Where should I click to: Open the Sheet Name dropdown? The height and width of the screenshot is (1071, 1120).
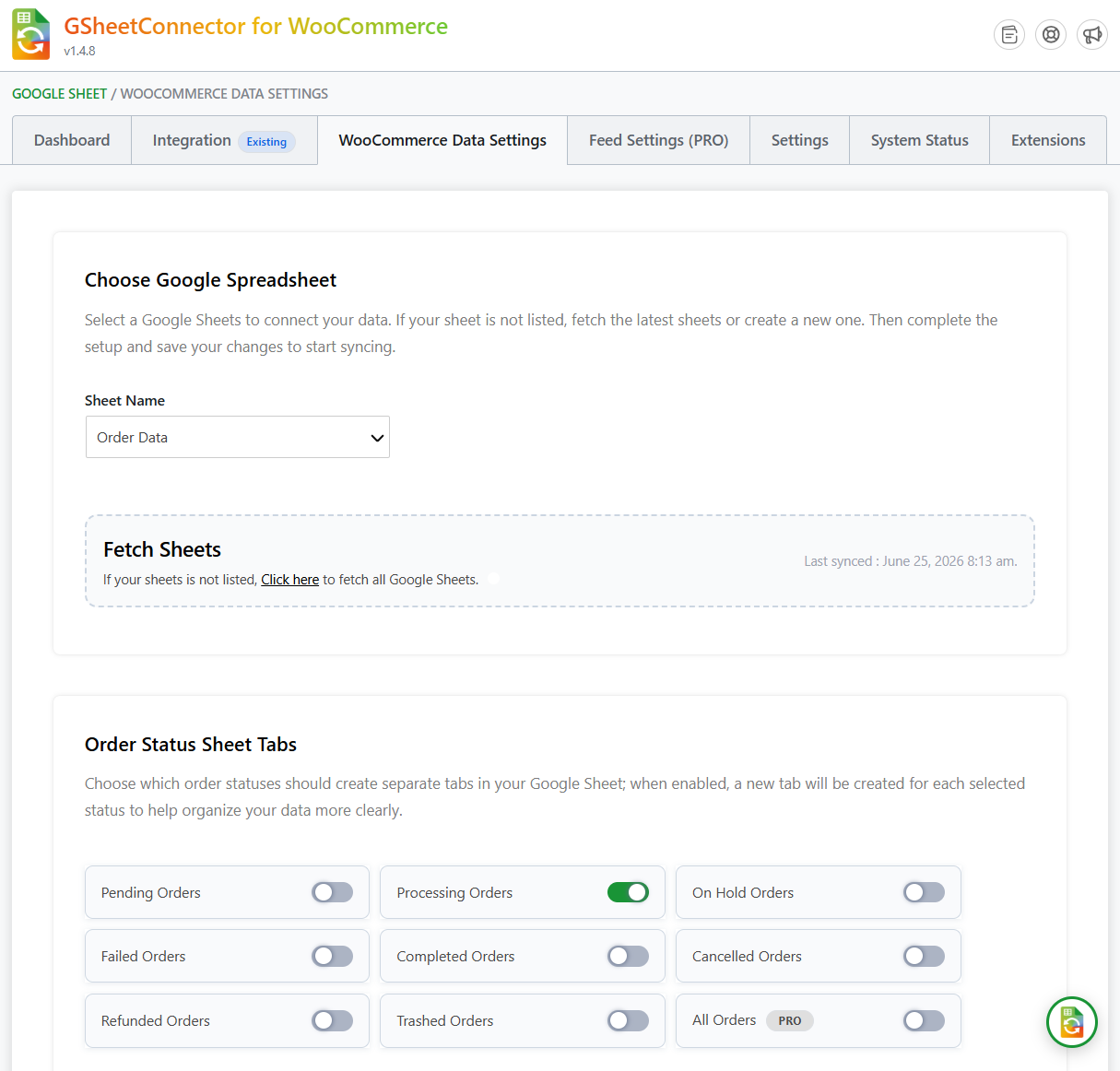[x=238, y=437]
